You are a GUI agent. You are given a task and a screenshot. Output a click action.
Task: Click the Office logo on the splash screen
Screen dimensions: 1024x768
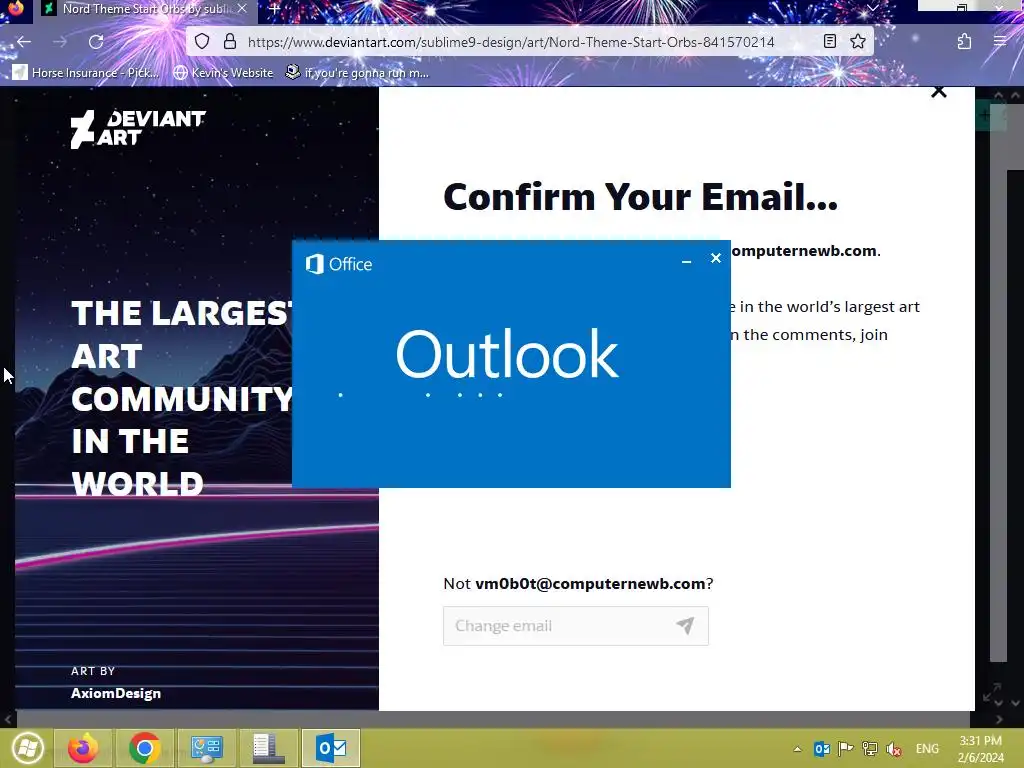pos(339,264)
